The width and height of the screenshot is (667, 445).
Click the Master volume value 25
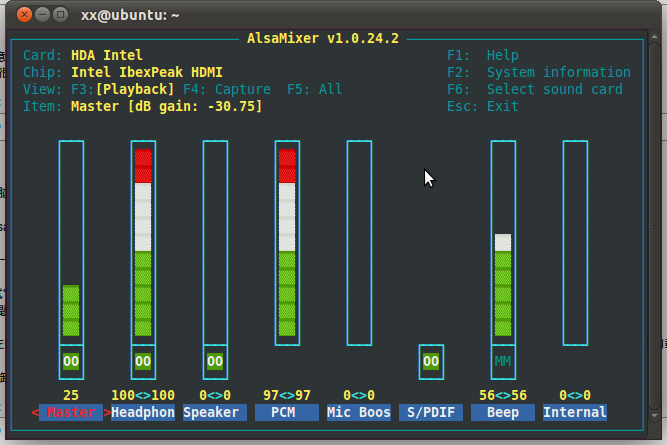click(x=71, y=395)
